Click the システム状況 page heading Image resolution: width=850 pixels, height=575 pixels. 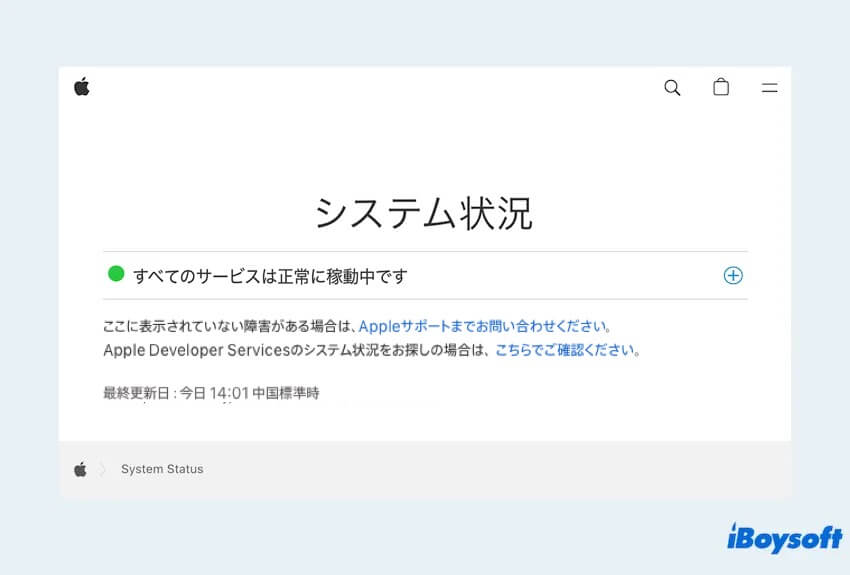click(x=424, y=214)
